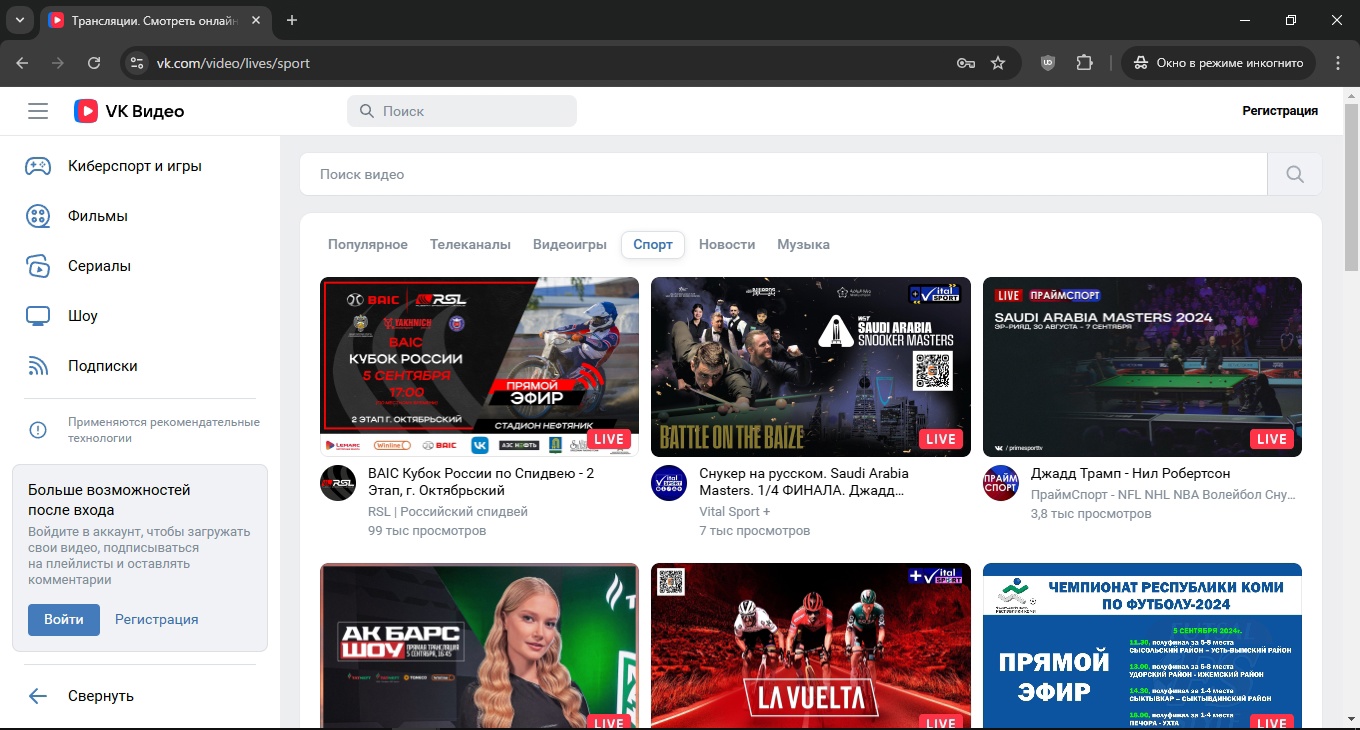Select Киберспорт и игры in sidebar
1360x730 pixels.
[x=135, y=166]
